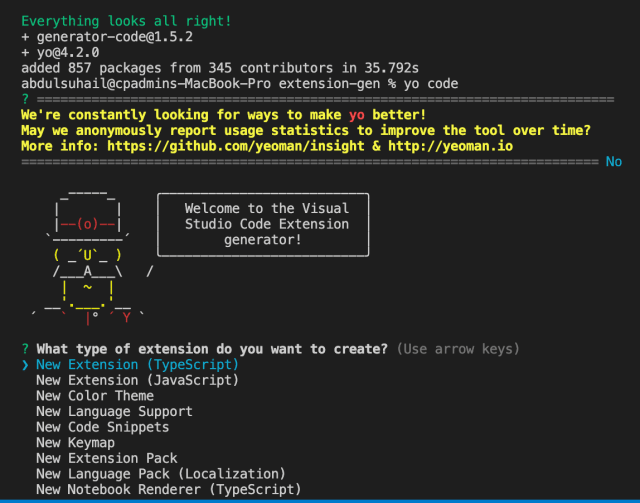This screenshot has height=503, width=640.
Task: Click the 'generator-code@1.5.2' line
Action: coord(107,37)
